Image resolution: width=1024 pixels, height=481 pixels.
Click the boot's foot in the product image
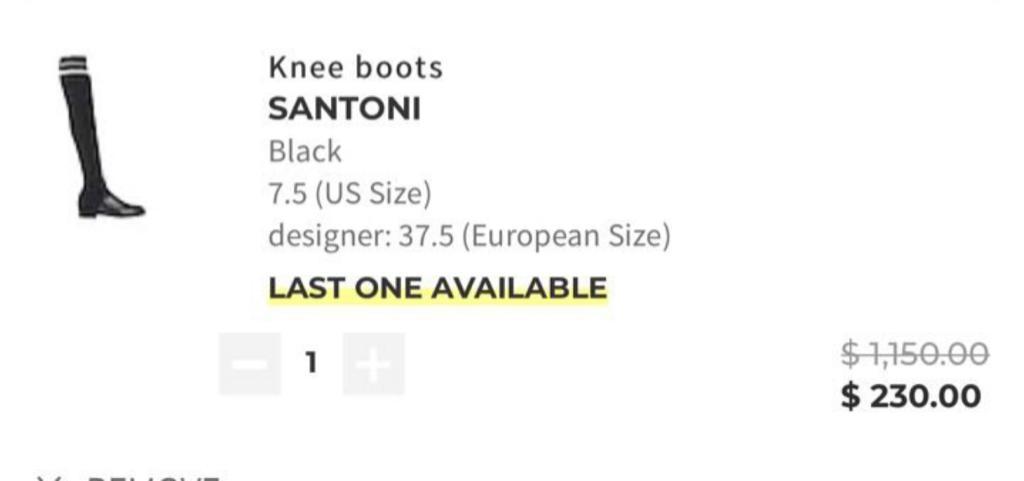115,206
